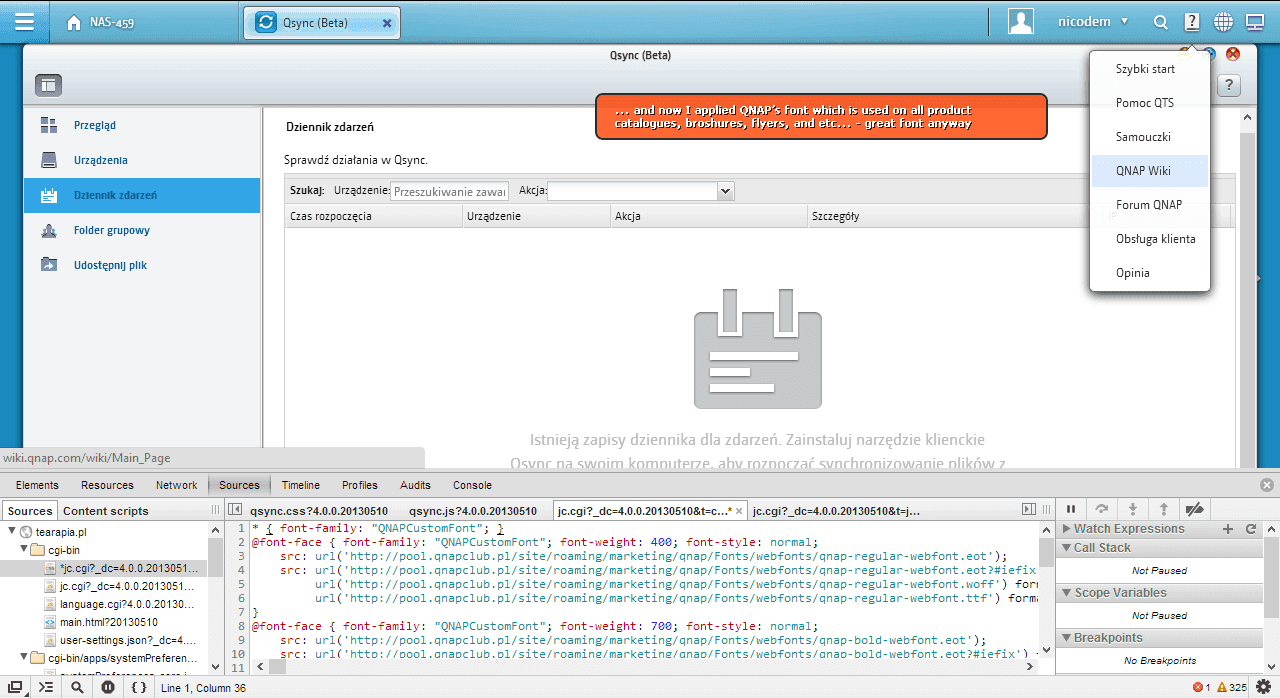Open the nicodem user dropdown

[x=1094, y=21]
